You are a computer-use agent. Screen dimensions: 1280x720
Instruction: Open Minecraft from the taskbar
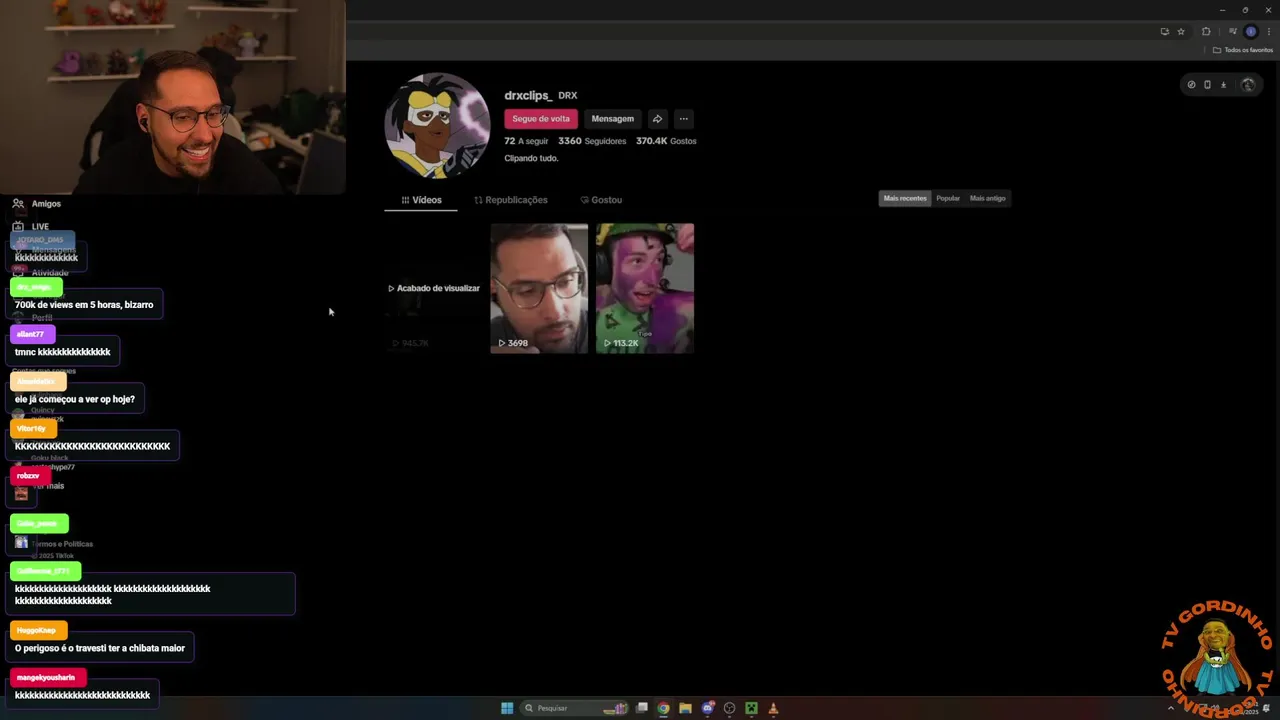(x=751, y=708)
